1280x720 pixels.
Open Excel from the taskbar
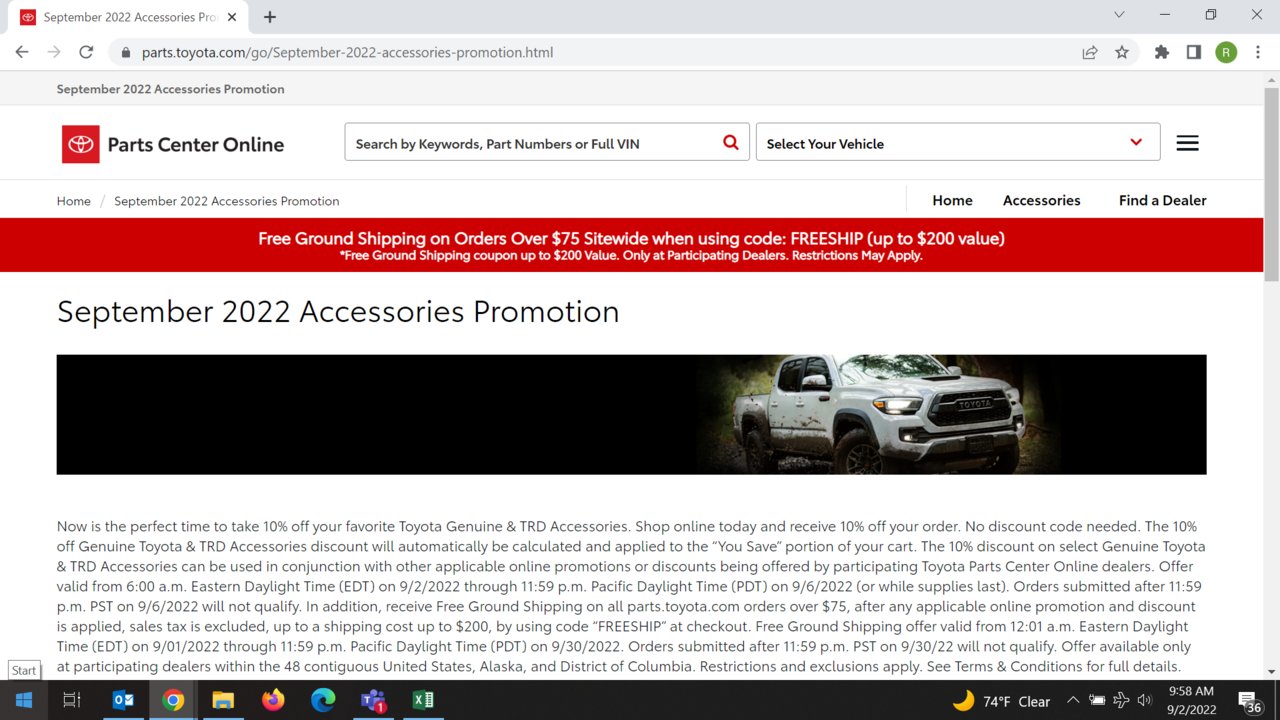click(x=423, y=700)
